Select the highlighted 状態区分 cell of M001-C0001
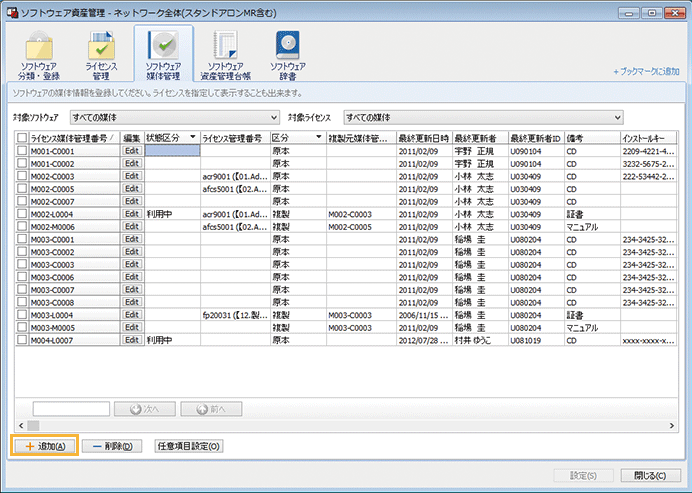692x493 pixels. pyautogui.click(x=173, y=151)
